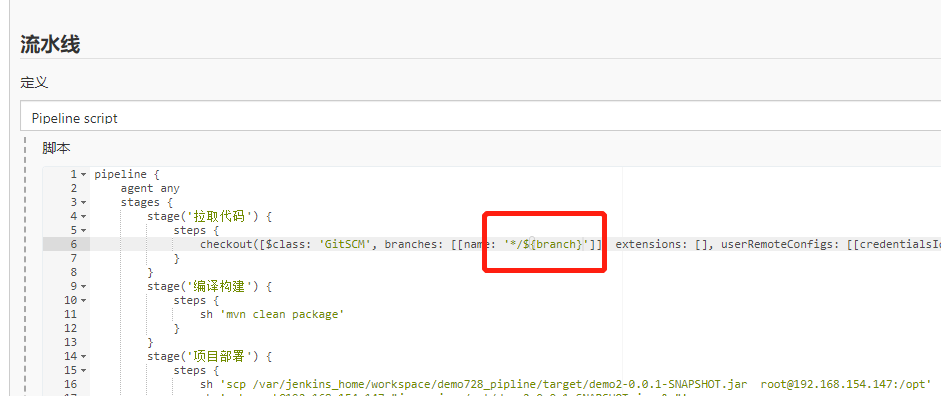
Task: Collapse the steps fold arrow at line 15
Action: (83, 370)
